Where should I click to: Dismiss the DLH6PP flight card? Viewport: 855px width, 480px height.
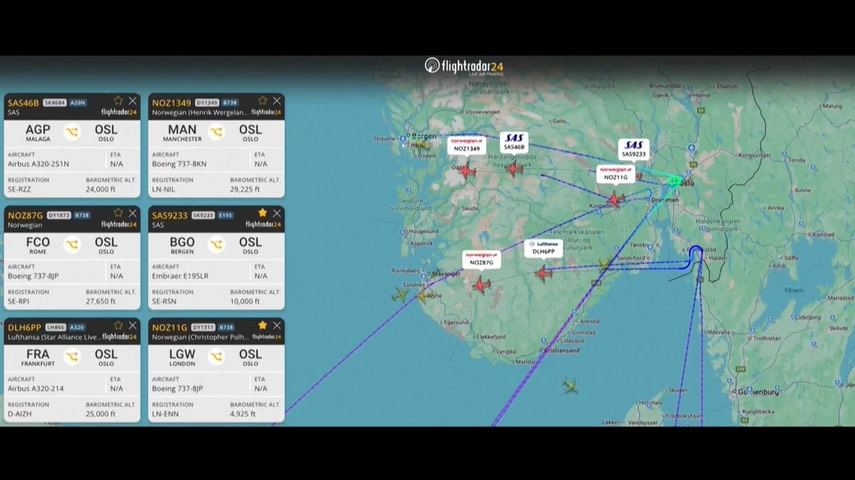click(x=133, y=325)
